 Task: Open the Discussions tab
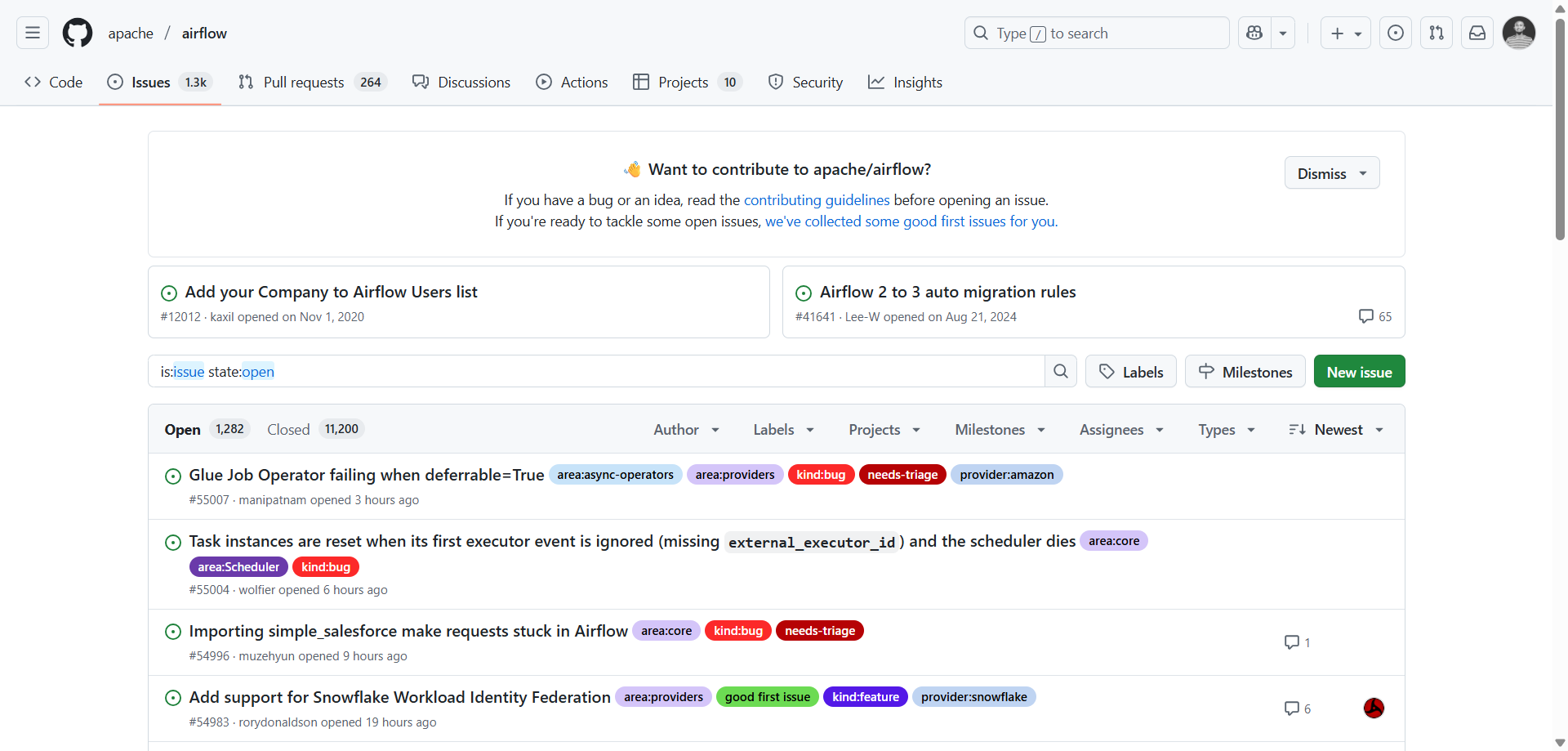click(x=461, y=82)
